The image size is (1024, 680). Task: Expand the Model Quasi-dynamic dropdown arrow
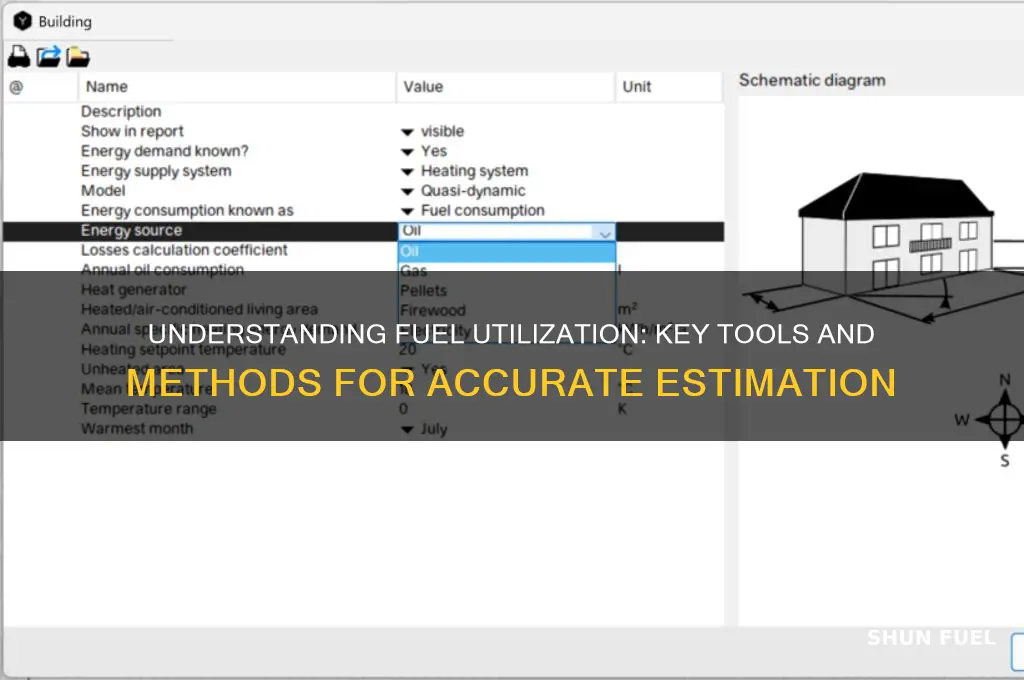pos(408,191)
